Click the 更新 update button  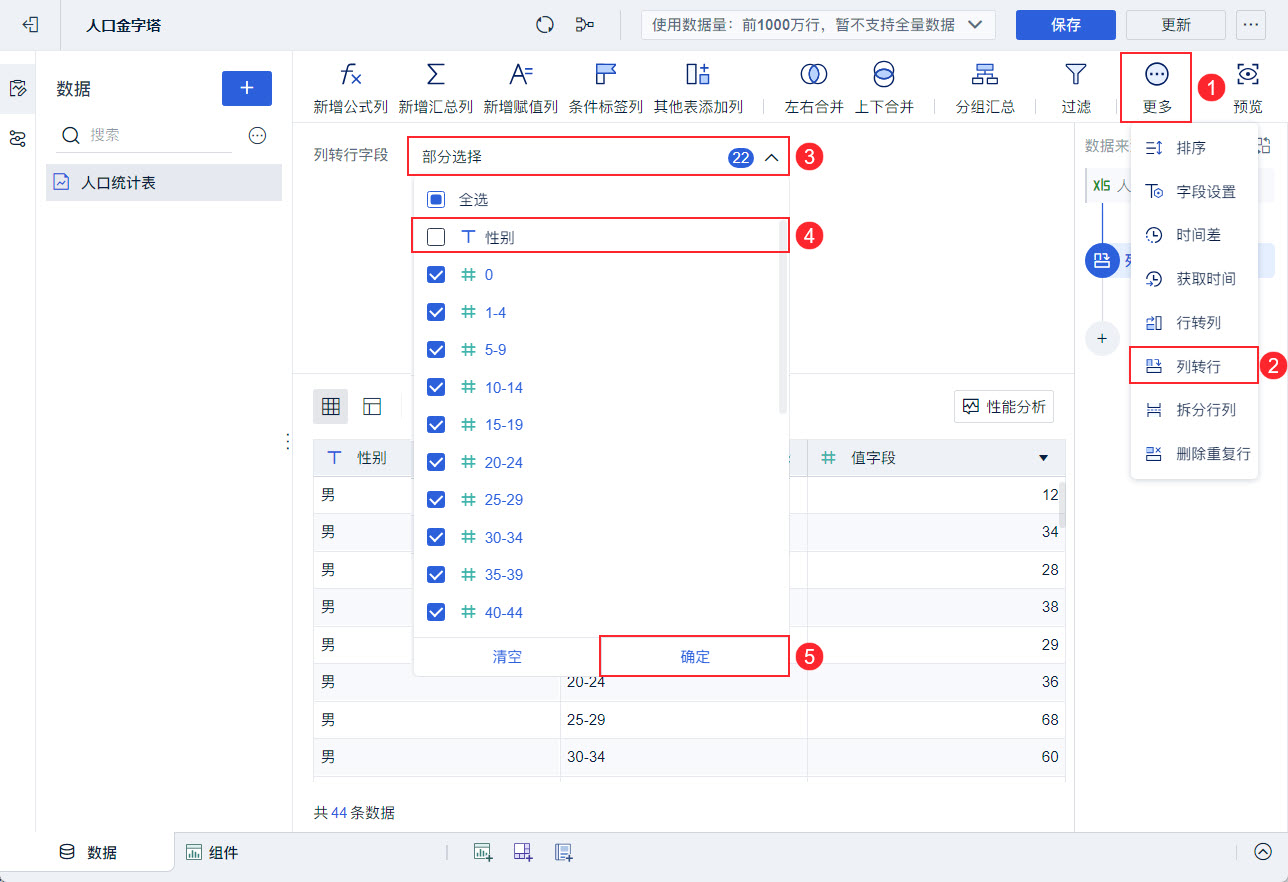point(1176,25)
